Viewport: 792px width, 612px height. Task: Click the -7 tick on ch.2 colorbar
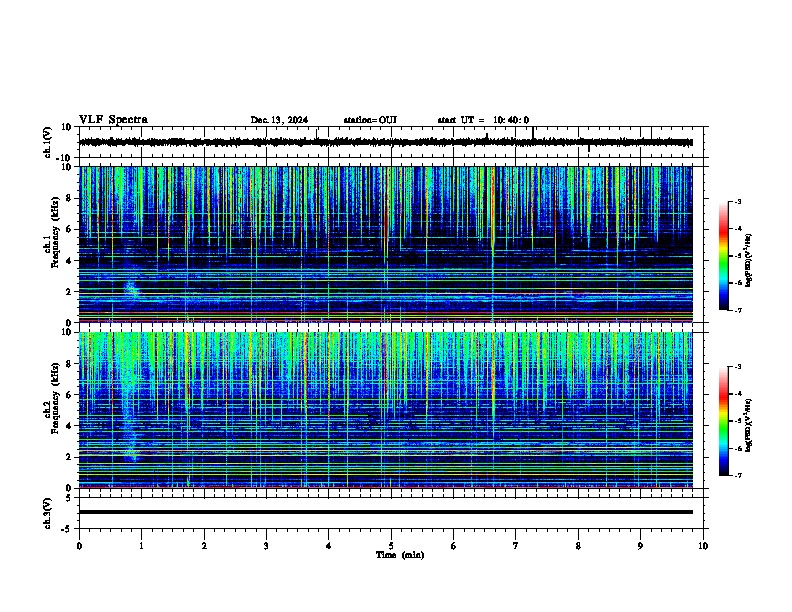pyautogui.click(x=737, y=475)
